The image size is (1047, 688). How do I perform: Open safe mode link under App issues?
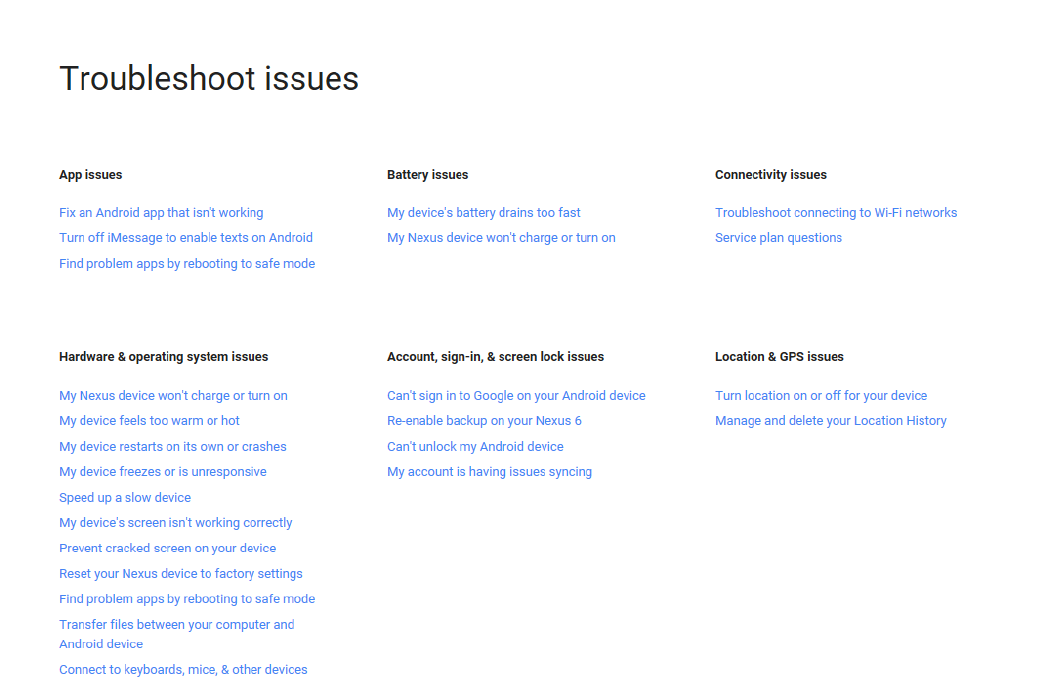tap(187, 264)
